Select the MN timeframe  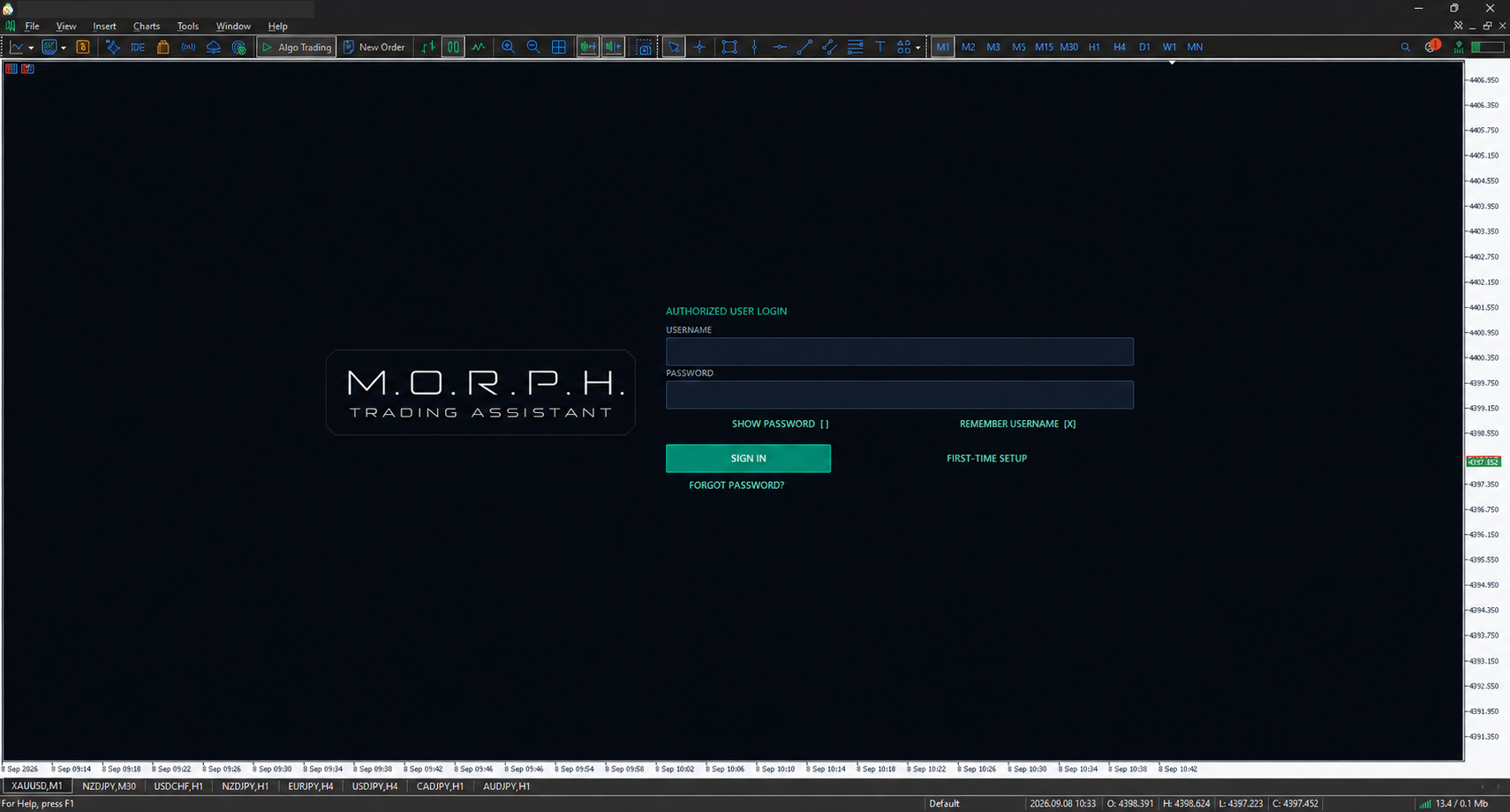pos(1195,47)
